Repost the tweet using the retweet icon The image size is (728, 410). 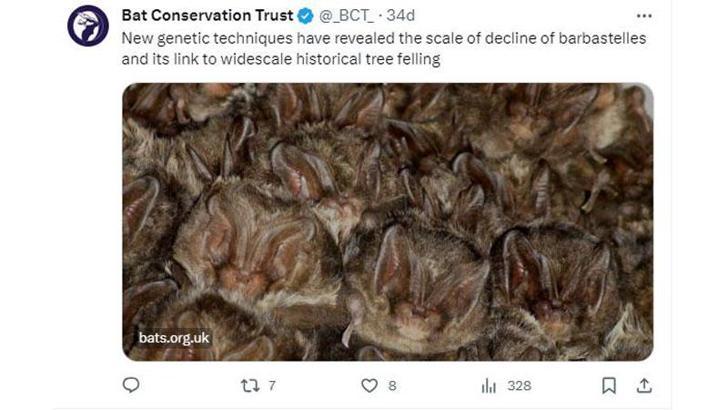point(251,385)
